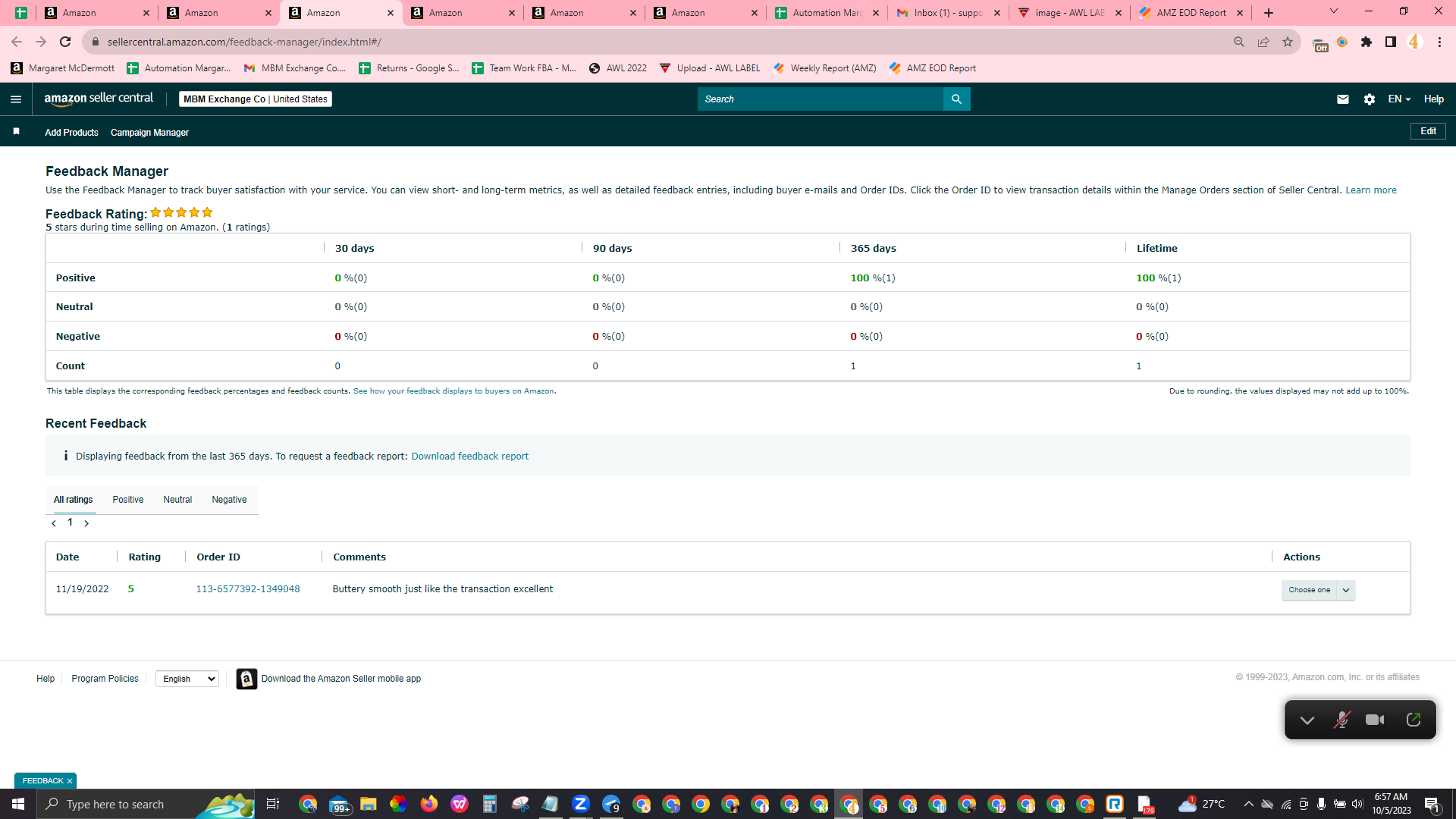
Task: Open Returns Google Sheets bookmark
Action: [409, 68]
